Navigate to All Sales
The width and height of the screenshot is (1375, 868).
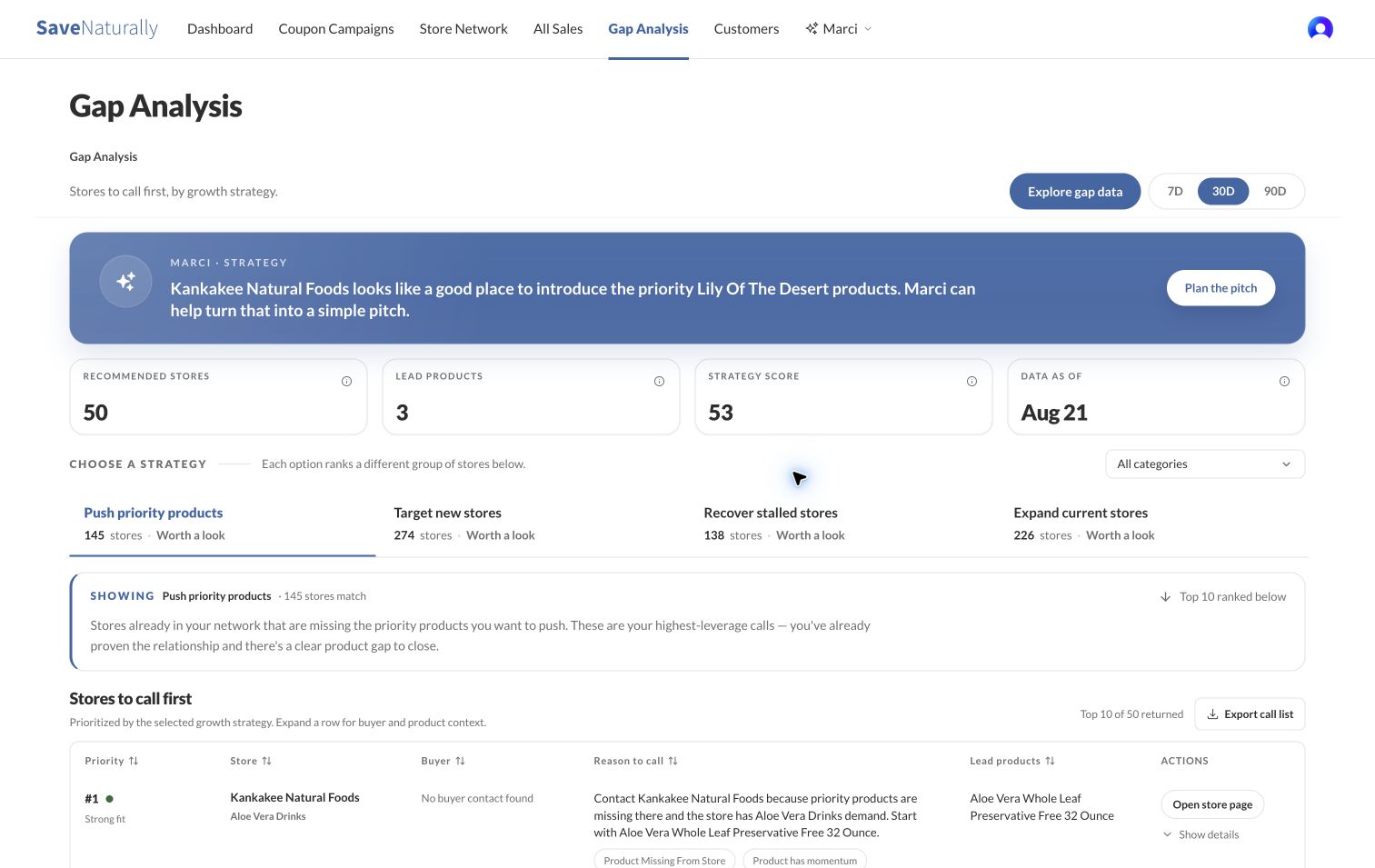click(x=558, y=29)
